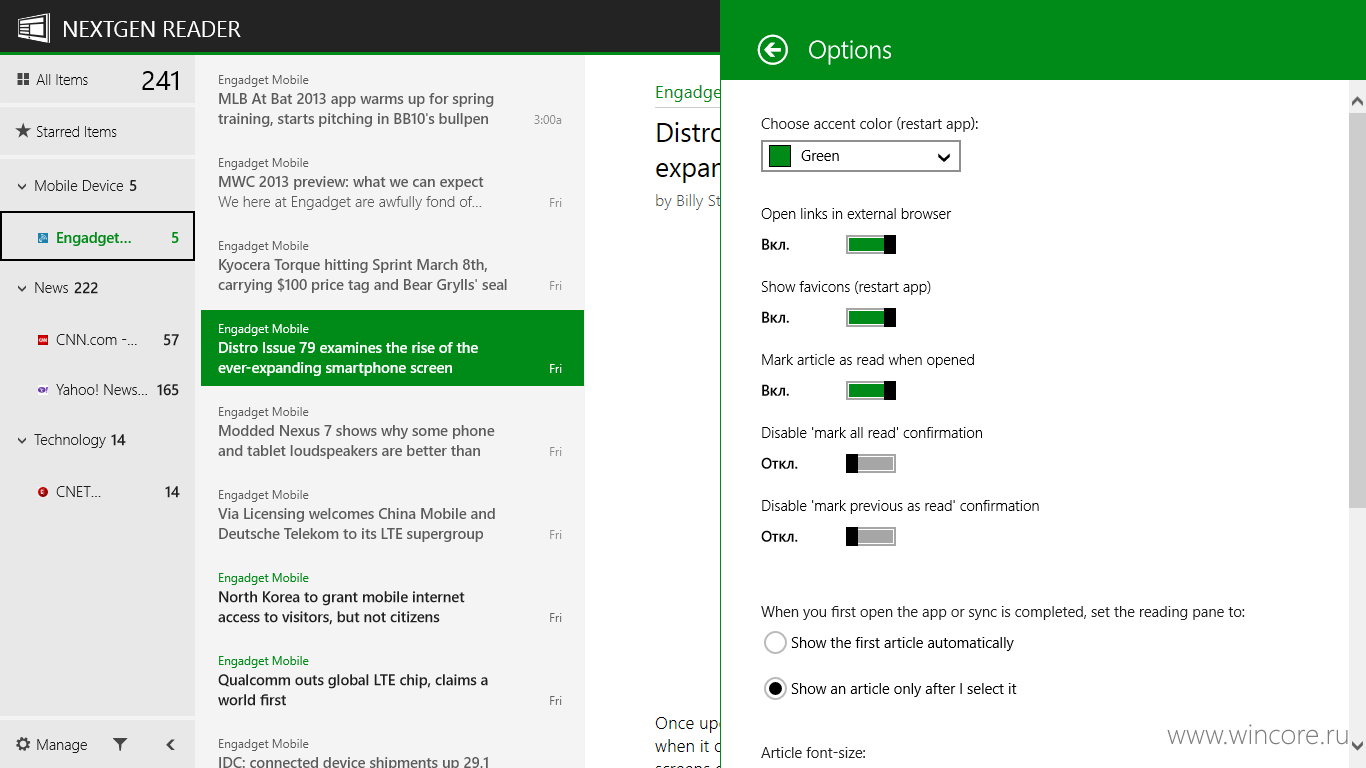
Task: Click the Starred Items star icon
Action: pyautogui.click(x=23, y=131)
